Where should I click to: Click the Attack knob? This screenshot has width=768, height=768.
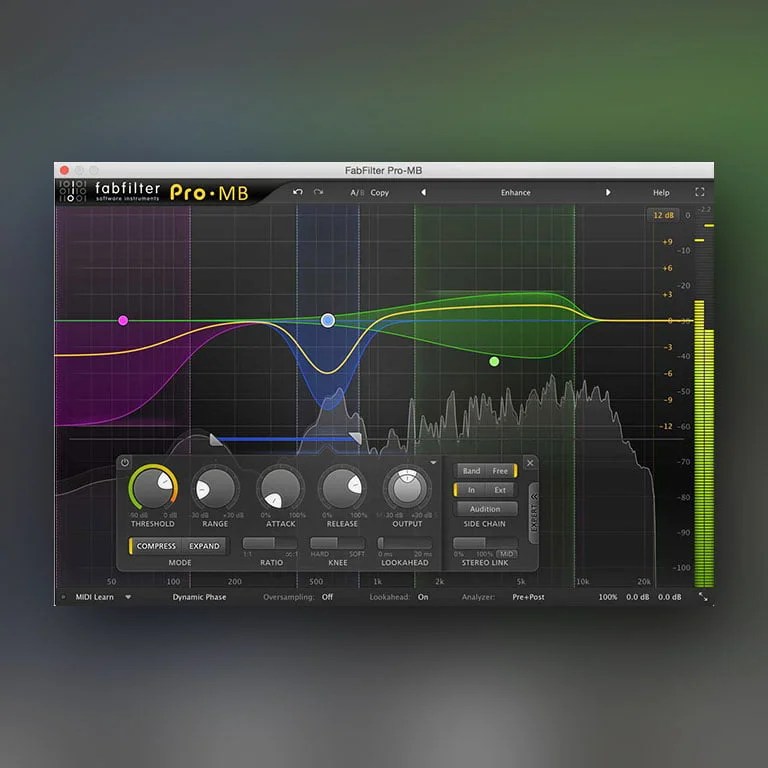click(280, 488)
